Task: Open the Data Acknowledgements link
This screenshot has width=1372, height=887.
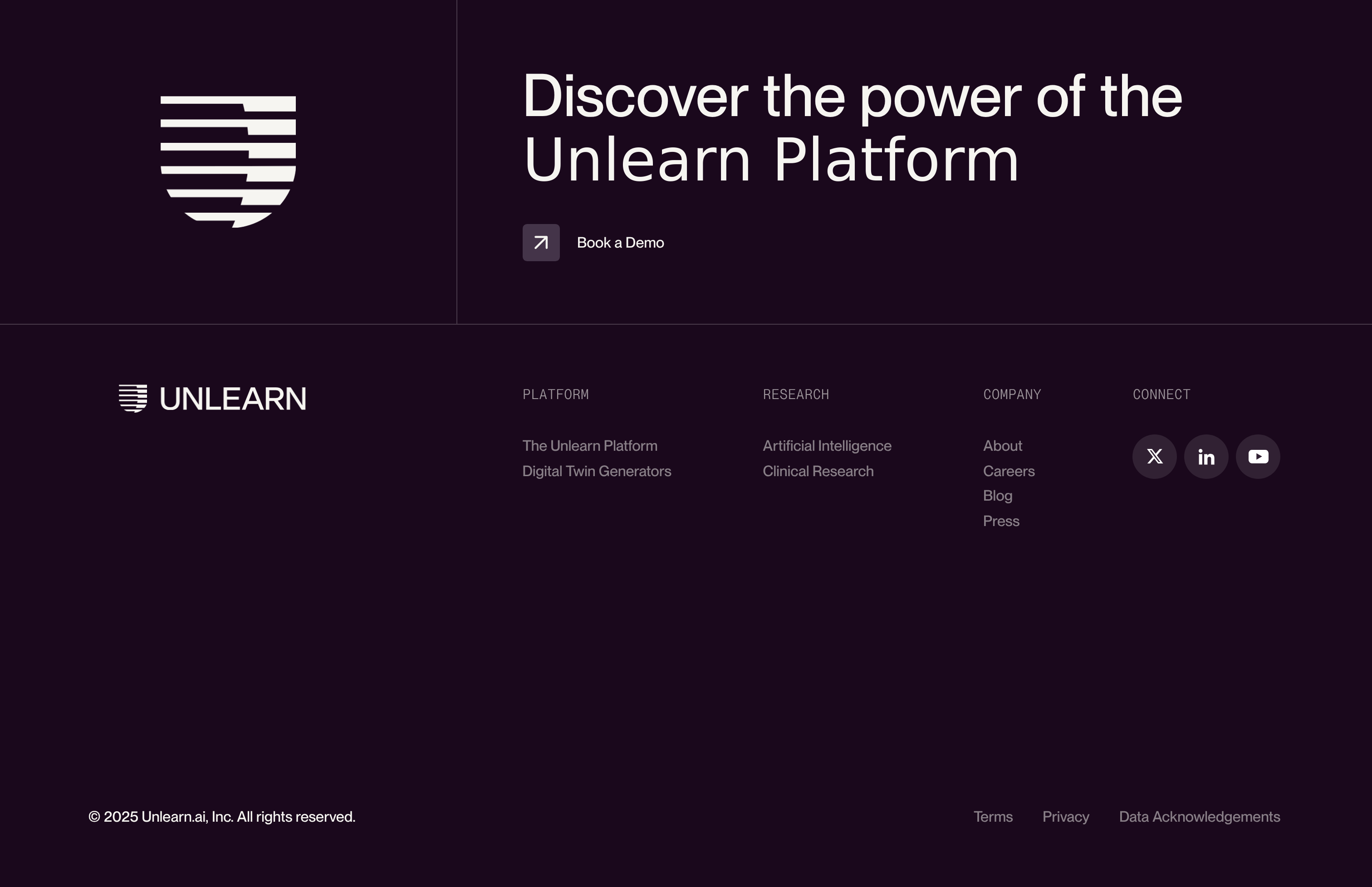Action: tap(1199, 817)
